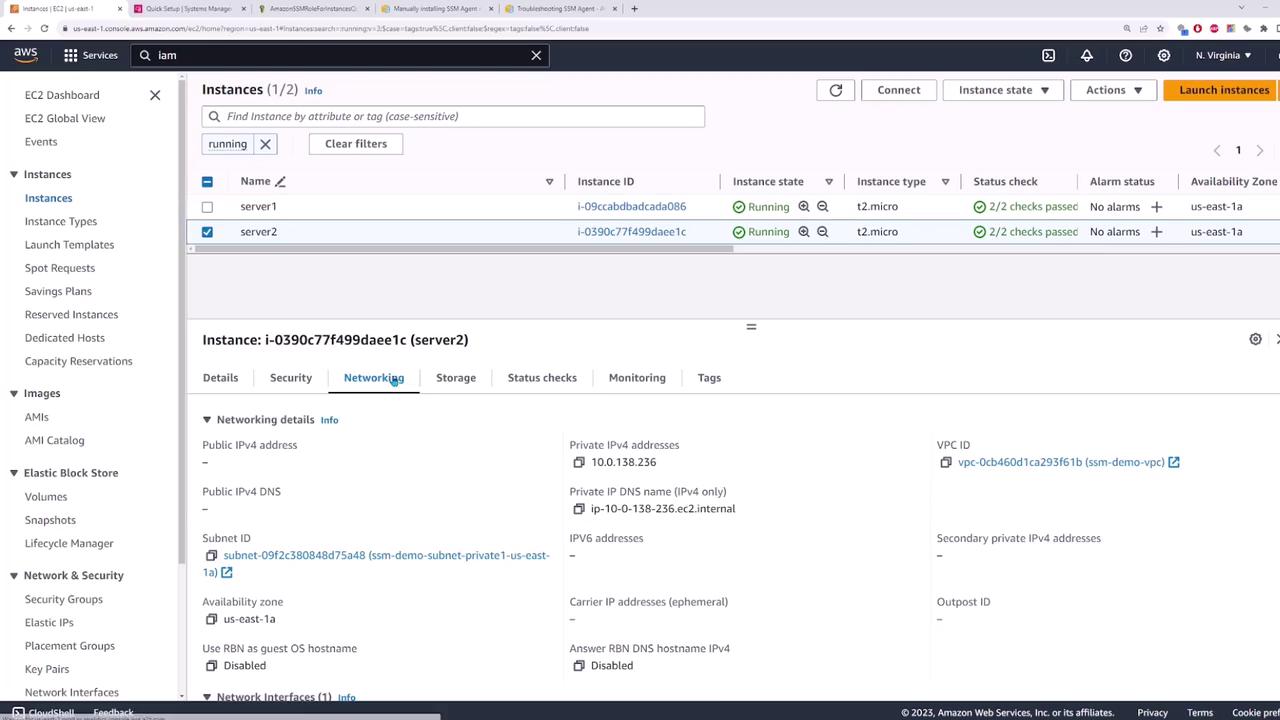Open the ssm-demo-vpc VPC link
Screen dimensions: 1280x720
(1060, 462)
